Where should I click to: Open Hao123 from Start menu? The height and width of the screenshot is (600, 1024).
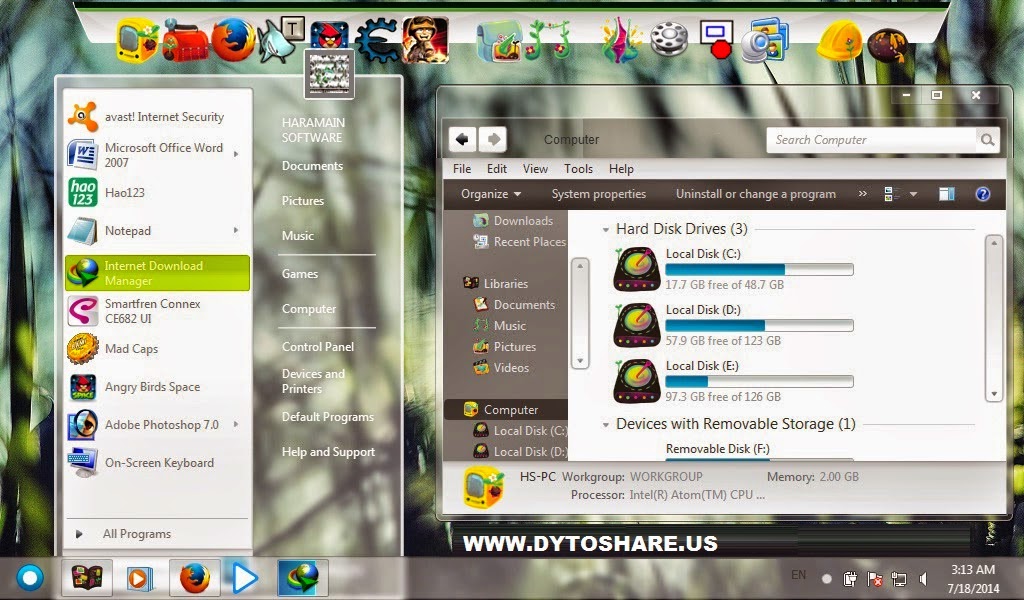157,193
